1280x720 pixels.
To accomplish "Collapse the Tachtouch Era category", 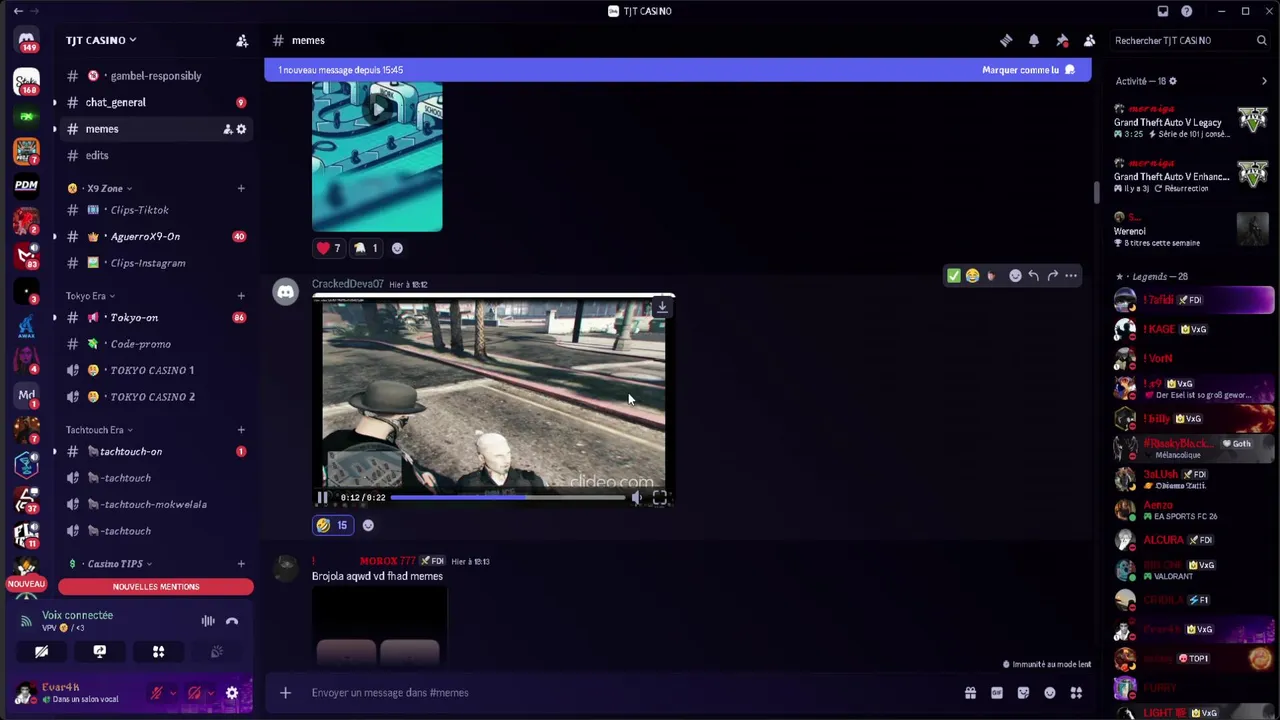I will 99,430.
